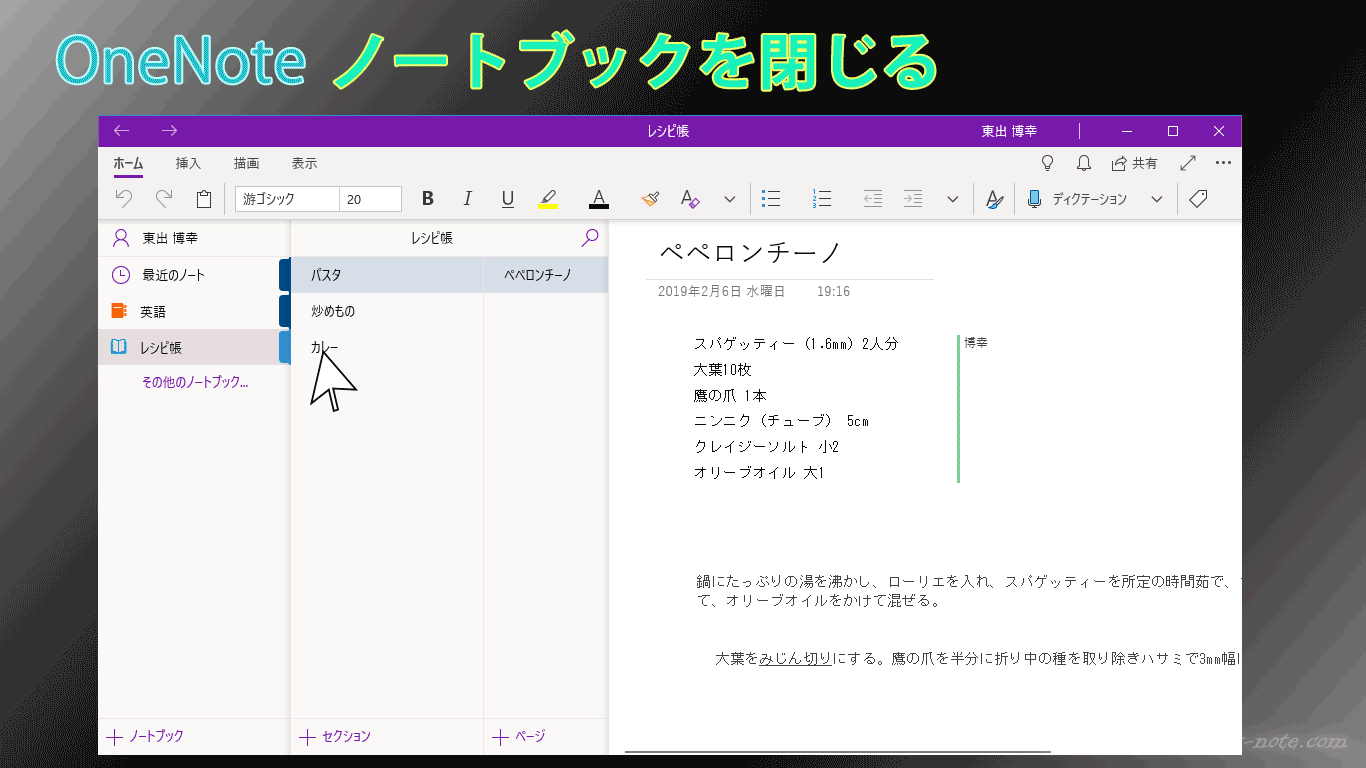Open dictation language dropdown arrow
1366x768 pixels.
[x=1157, y=199]
